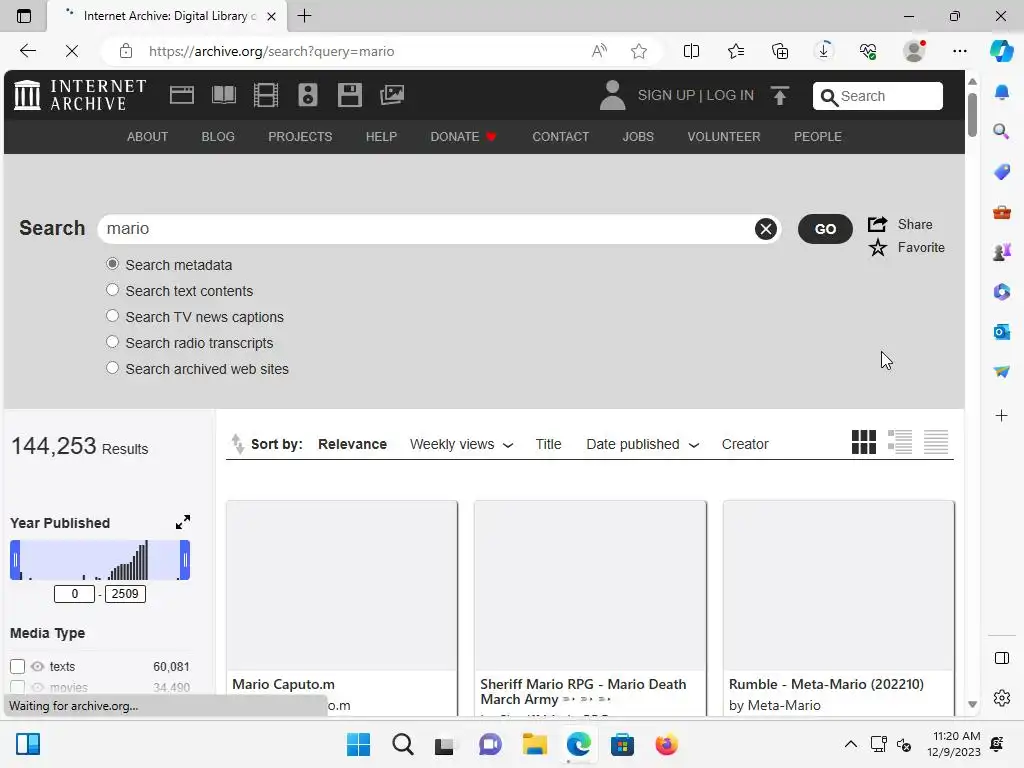The image size is (1024, 768).
Task: Click the Share icon
Action: pyautogui.click(x=877, y=224)
